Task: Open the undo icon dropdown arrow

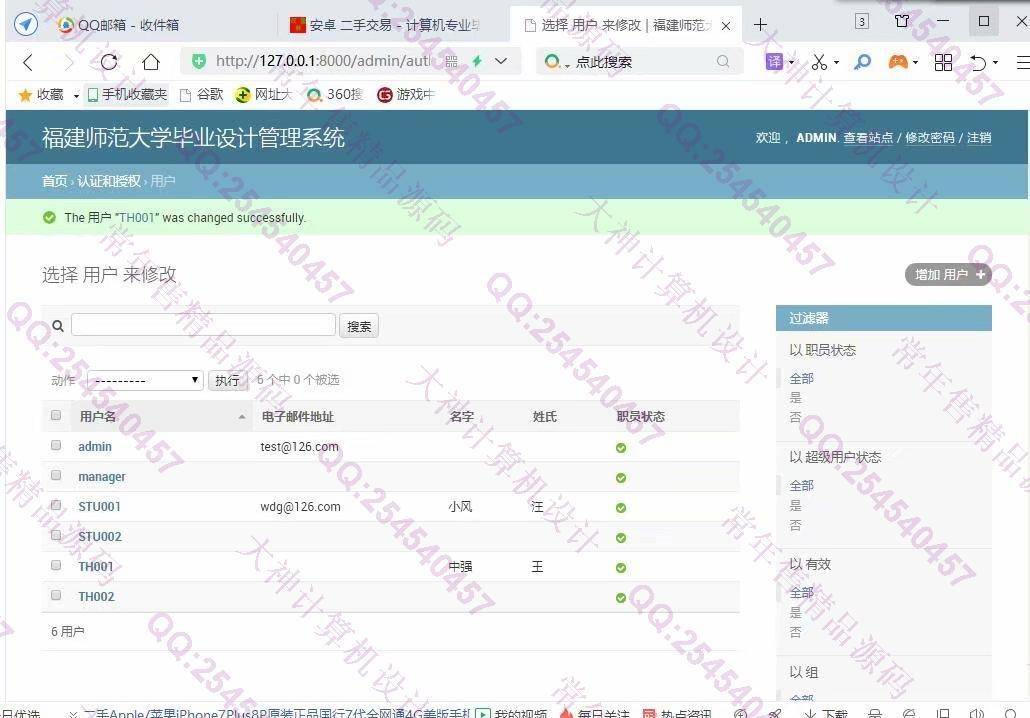Action: tap(995, 62)
